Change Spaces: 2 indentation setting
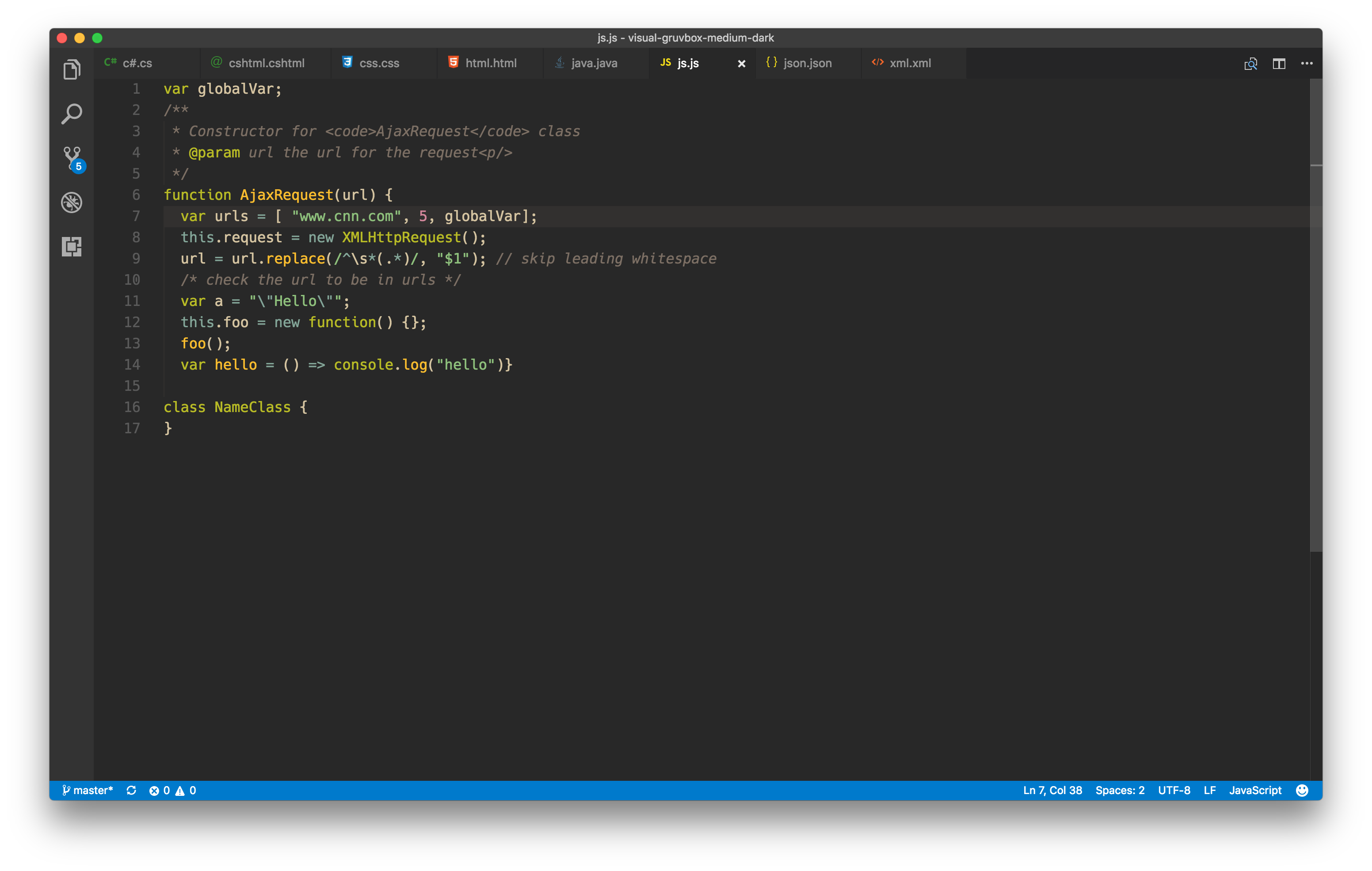Screen dimensions: 1372x871 click(1120, 790)
